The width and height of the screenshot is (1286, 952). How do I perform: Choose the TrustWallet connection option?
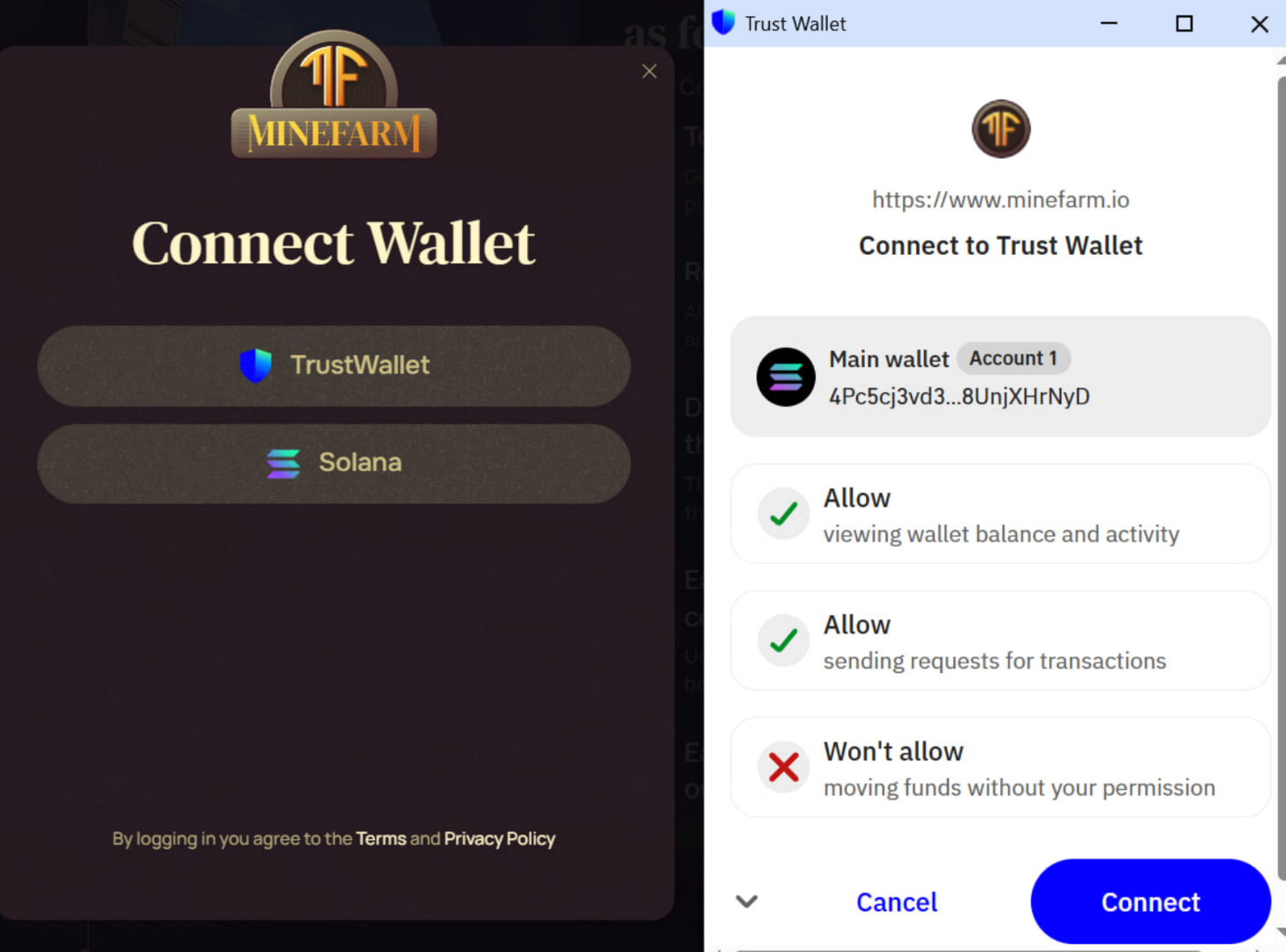point(334,366)
